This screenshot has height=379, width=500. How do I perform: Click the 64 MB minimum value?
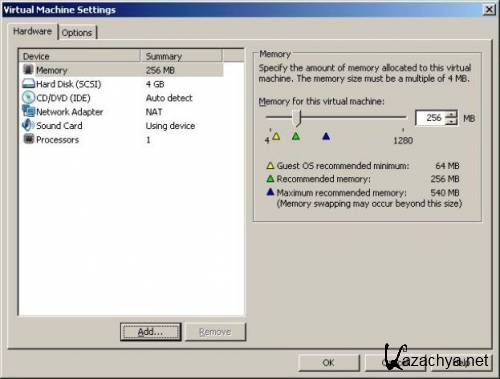pyautogui.click(x=447, y=166)
